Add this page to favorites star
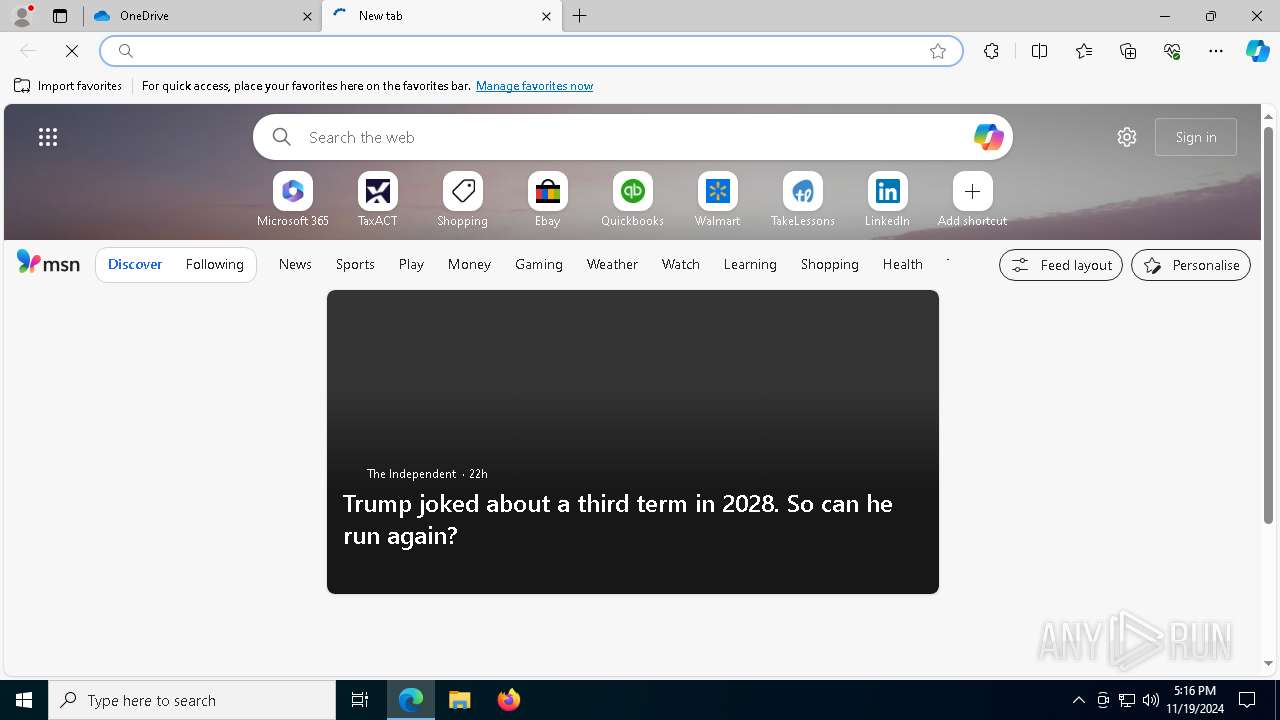The image size is (1280, 720). coord(938,51)
